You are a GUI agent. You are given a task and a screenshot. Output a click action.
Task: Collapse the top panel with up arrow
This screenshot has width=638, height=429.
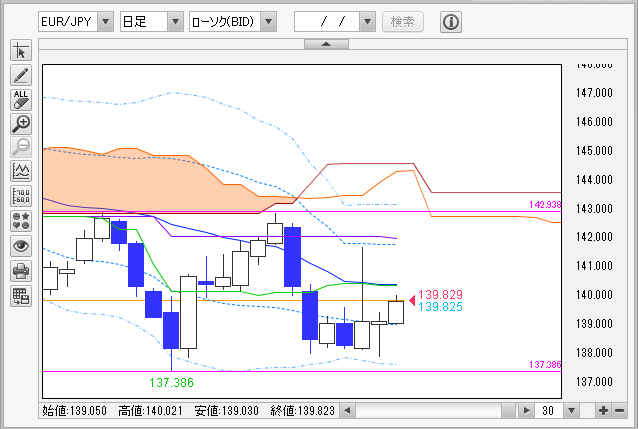(326, 44)
